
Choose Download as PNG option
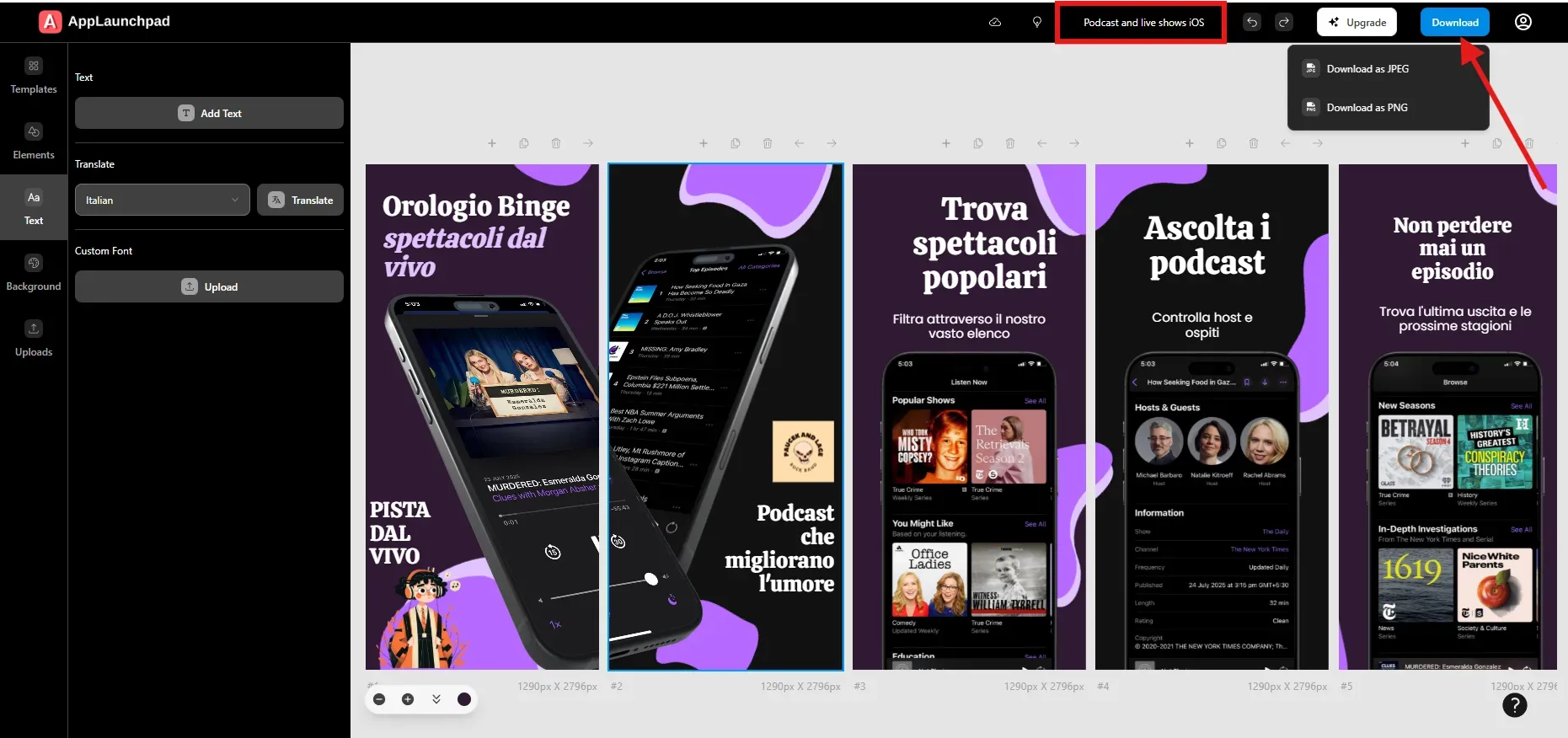point(1367,108)
